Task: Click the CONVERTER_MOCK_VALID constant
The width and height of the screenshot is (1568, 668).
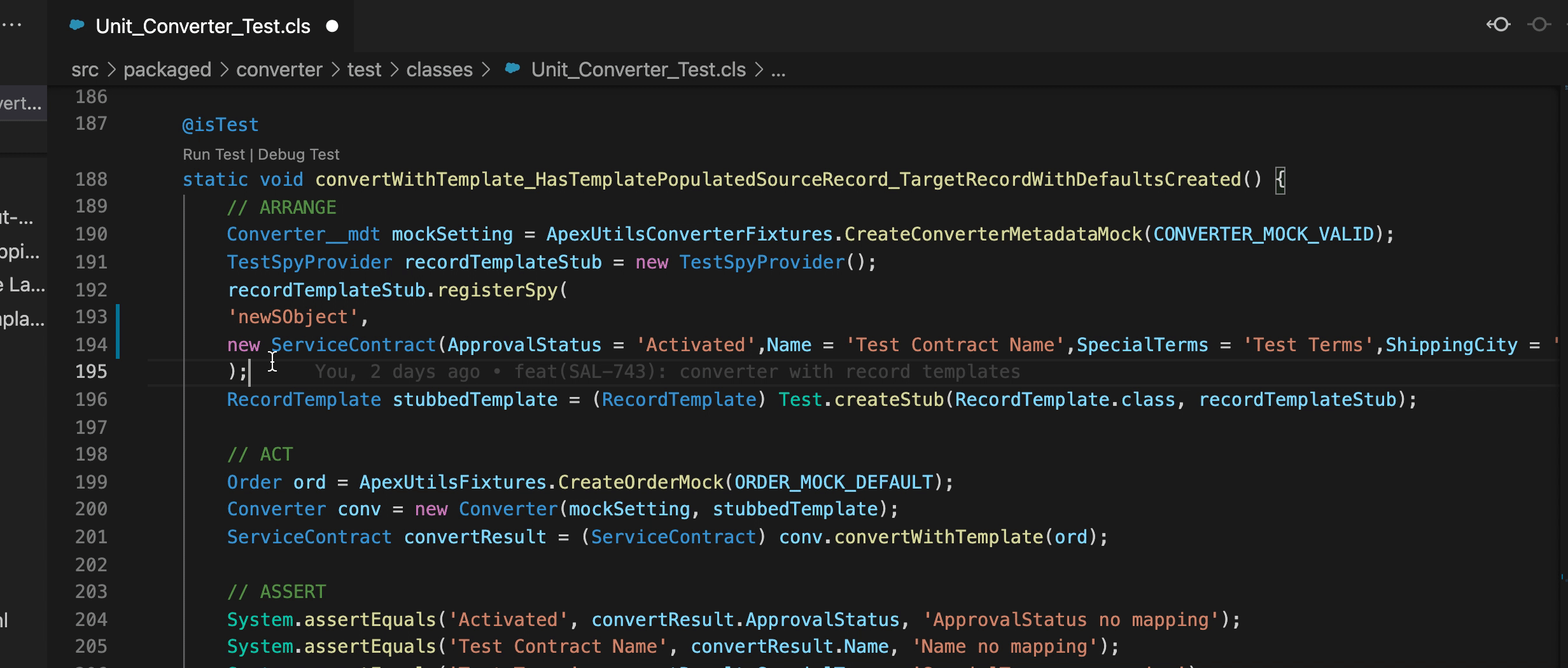Action: (x=1263, y=234)
